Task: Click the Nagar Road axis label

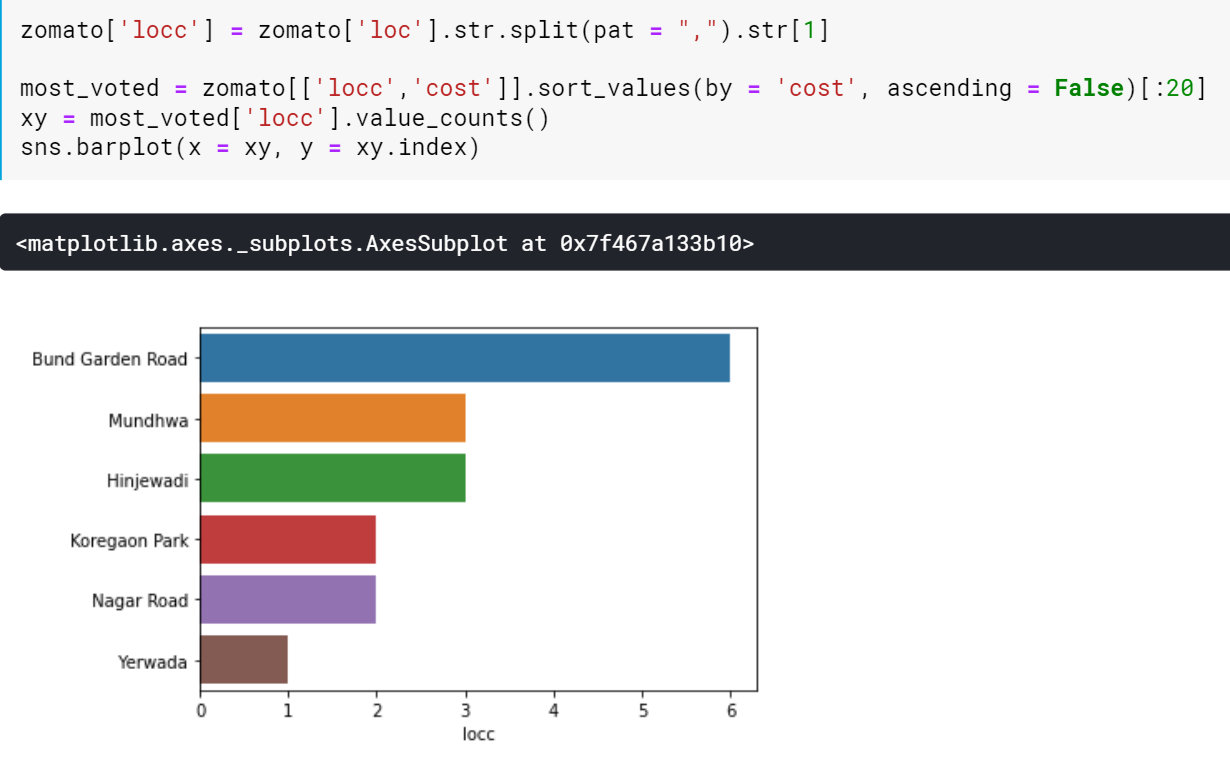Action: click(140, 601)
